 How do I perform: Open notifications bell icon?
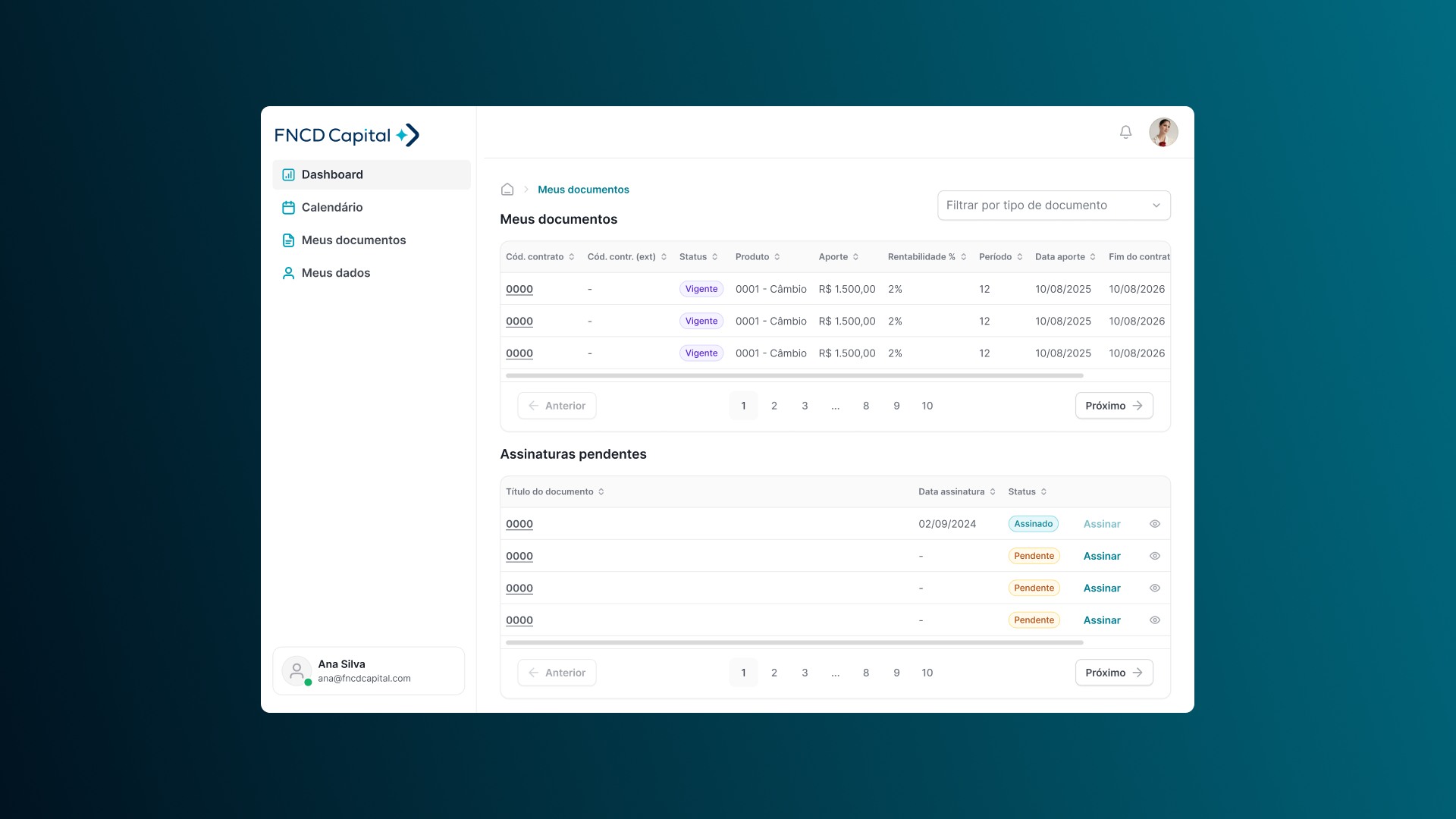click(1125, 132)
